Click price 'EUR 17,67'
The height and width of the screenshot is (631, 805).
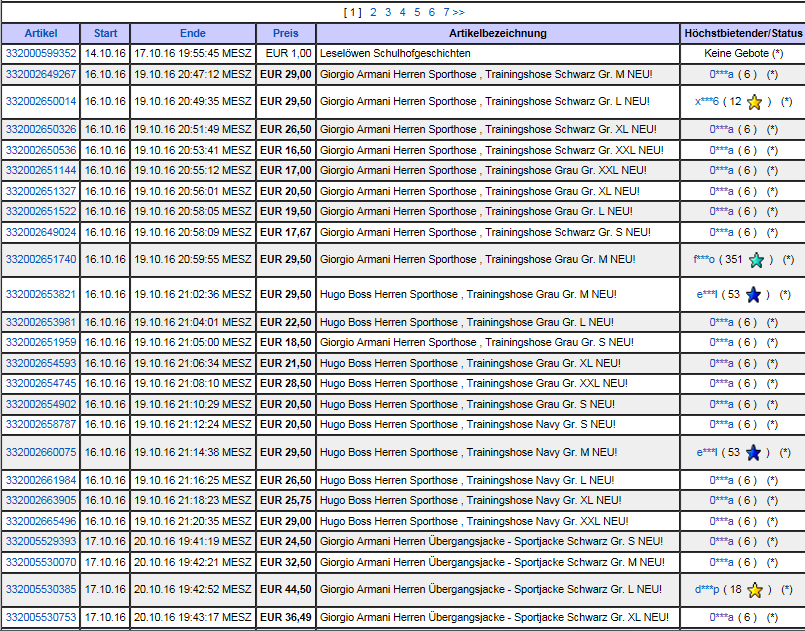pyautogui.click(x=285, y=233)
